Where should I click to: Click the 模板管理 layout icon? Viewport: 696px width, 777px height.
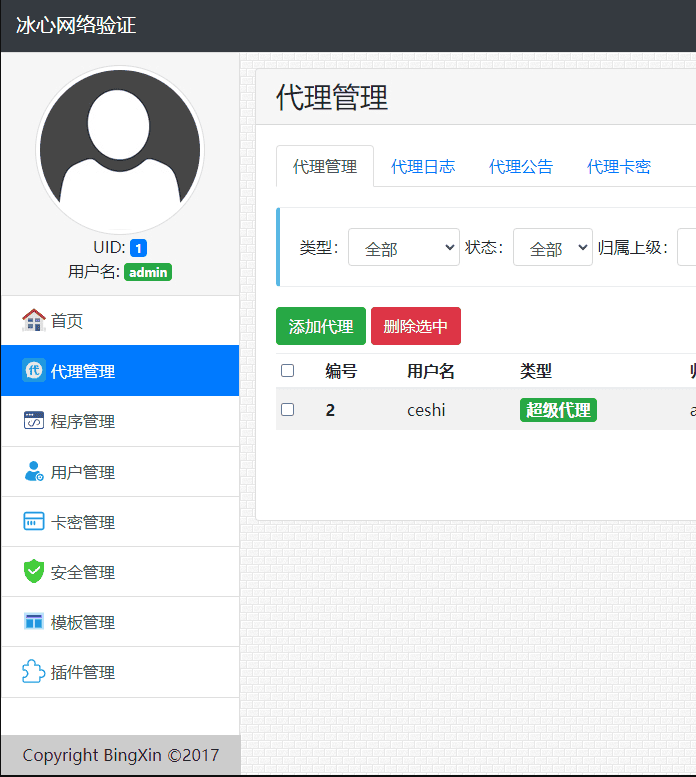pos(34,622)
